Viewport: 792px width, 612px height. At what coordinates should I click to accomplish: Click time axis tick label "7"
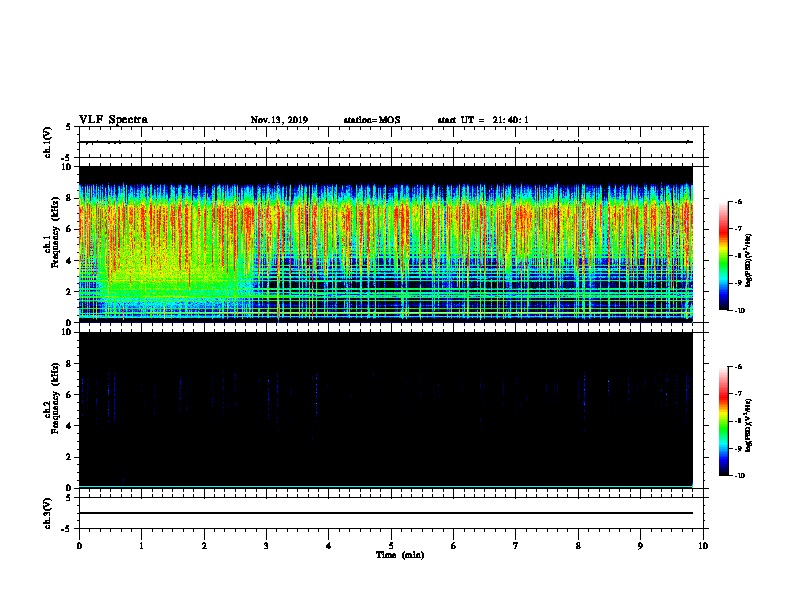pos(516,546)
